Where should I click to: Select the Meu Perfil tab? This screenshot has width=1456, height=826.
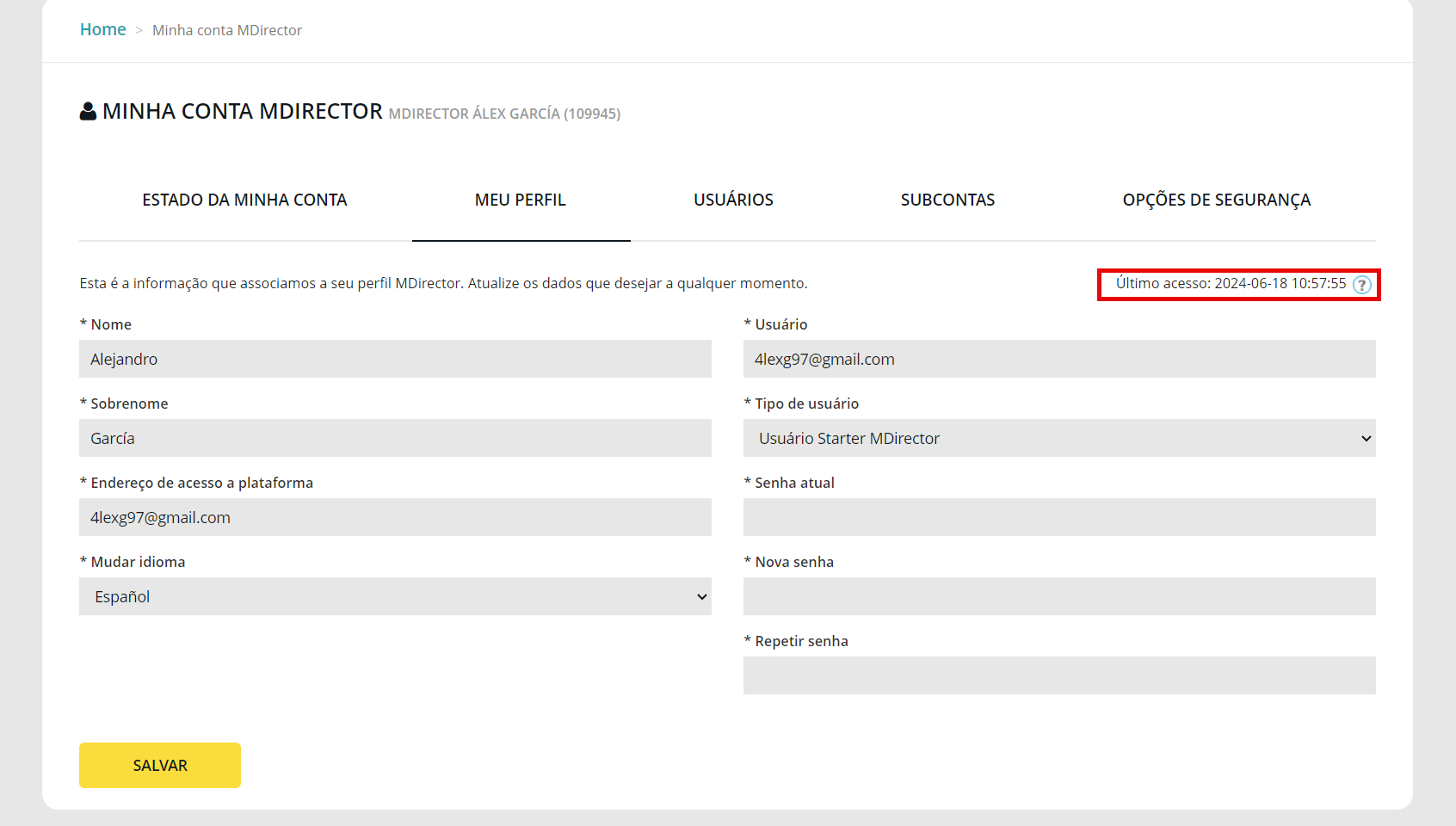520,200
